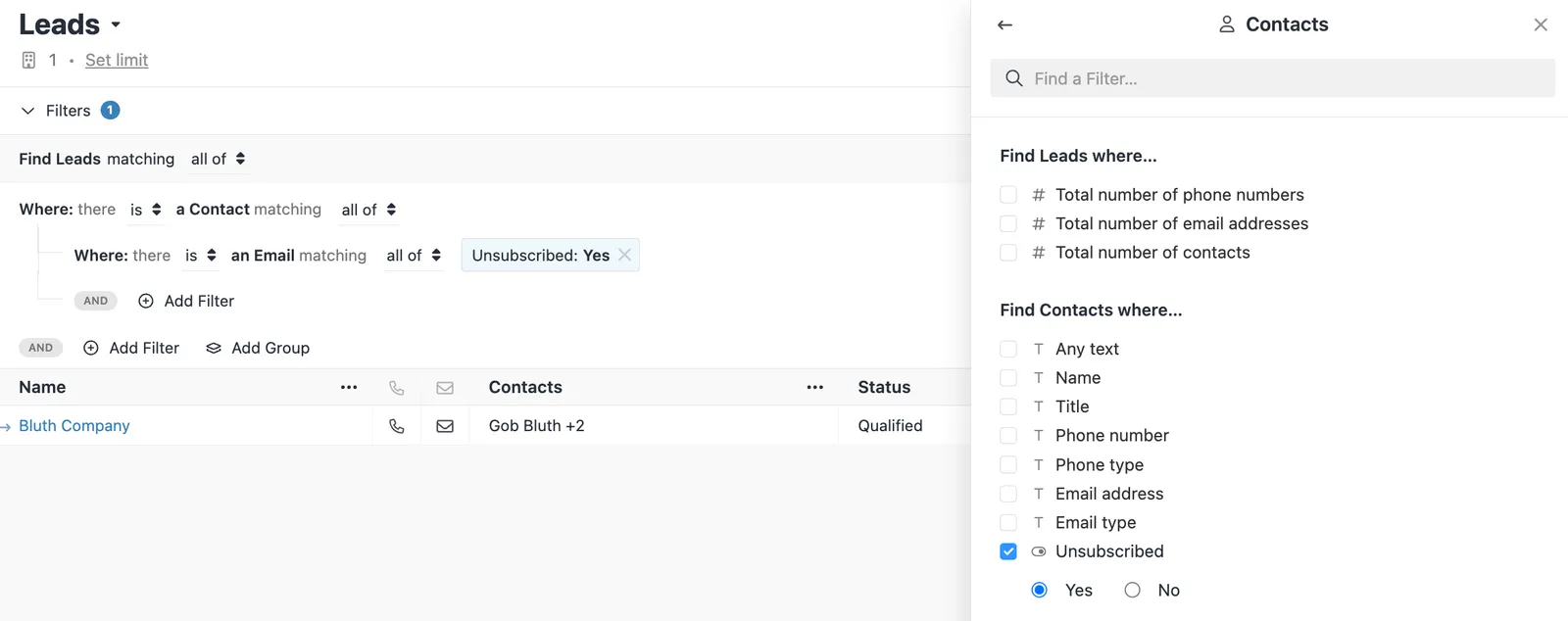Viewport: 1568px width, 621px height.
Task: Add Filter next to Add Group
Action: tap(131, 348)
